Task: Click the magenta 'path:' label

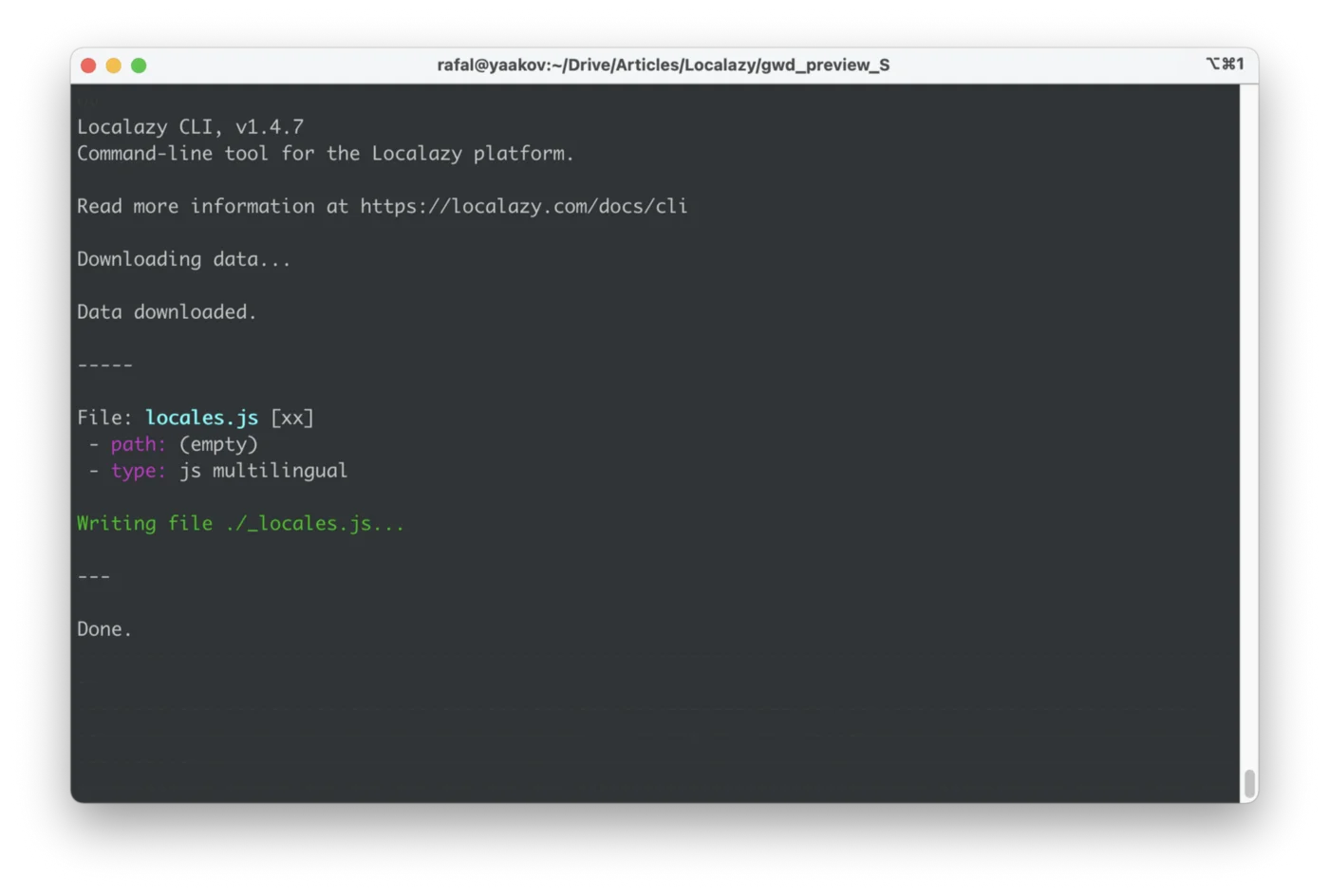Action: [x=139, y=444]
